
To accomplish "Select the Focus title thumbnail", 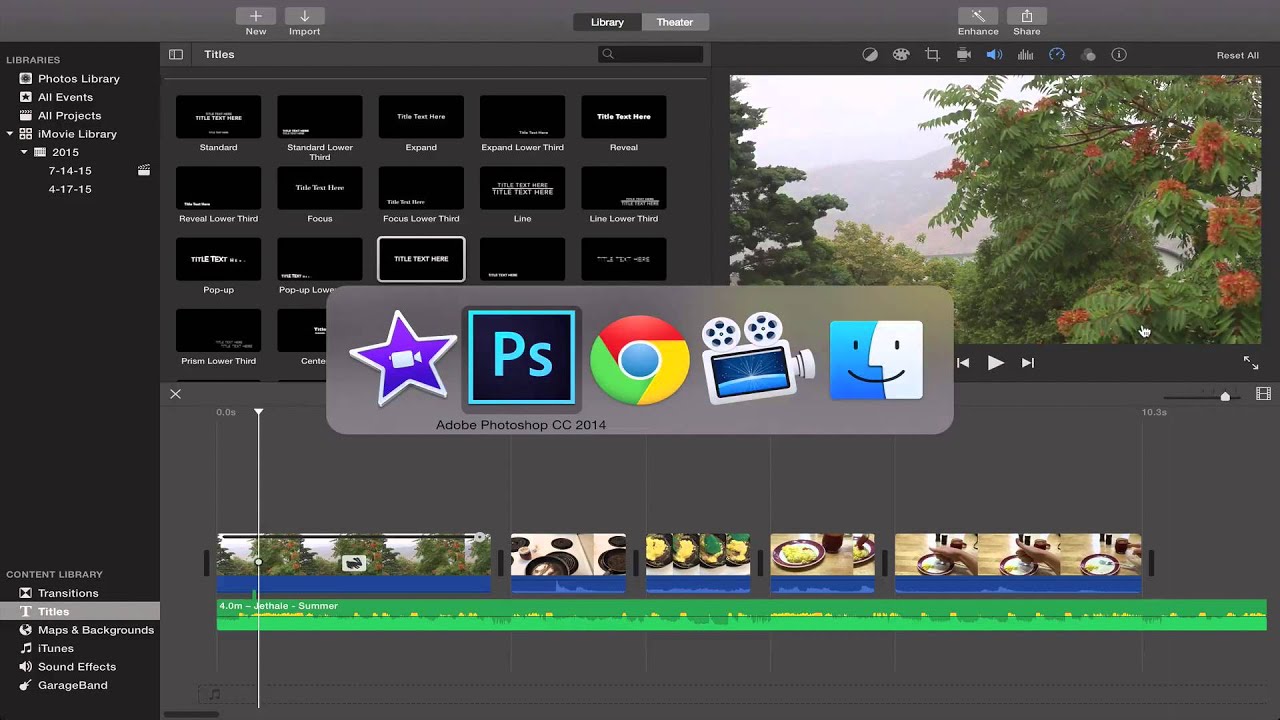I will click(320, 188).
